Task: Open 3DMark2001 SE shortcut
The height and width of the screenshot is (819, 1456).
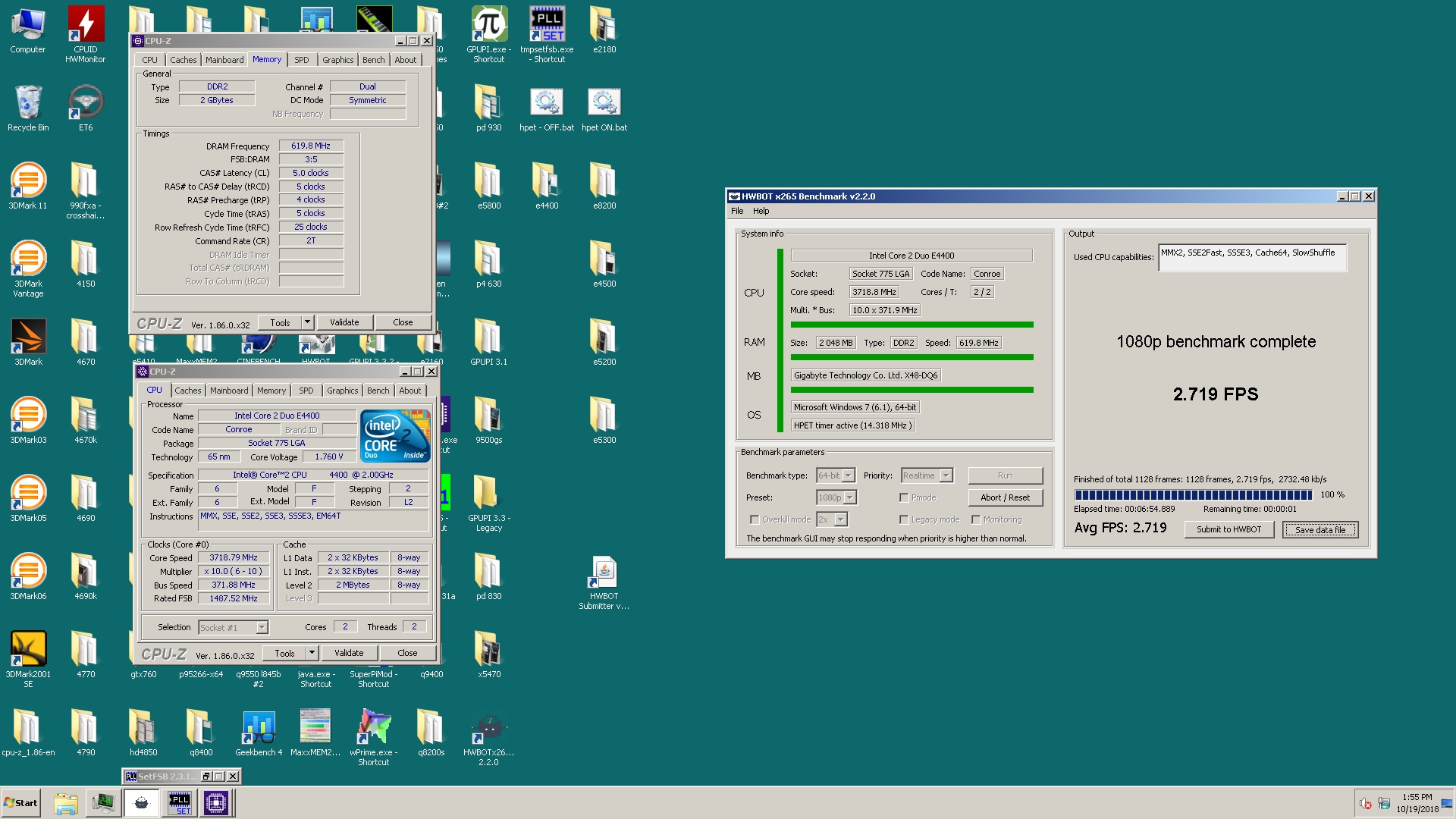Action: click(28, 659)
